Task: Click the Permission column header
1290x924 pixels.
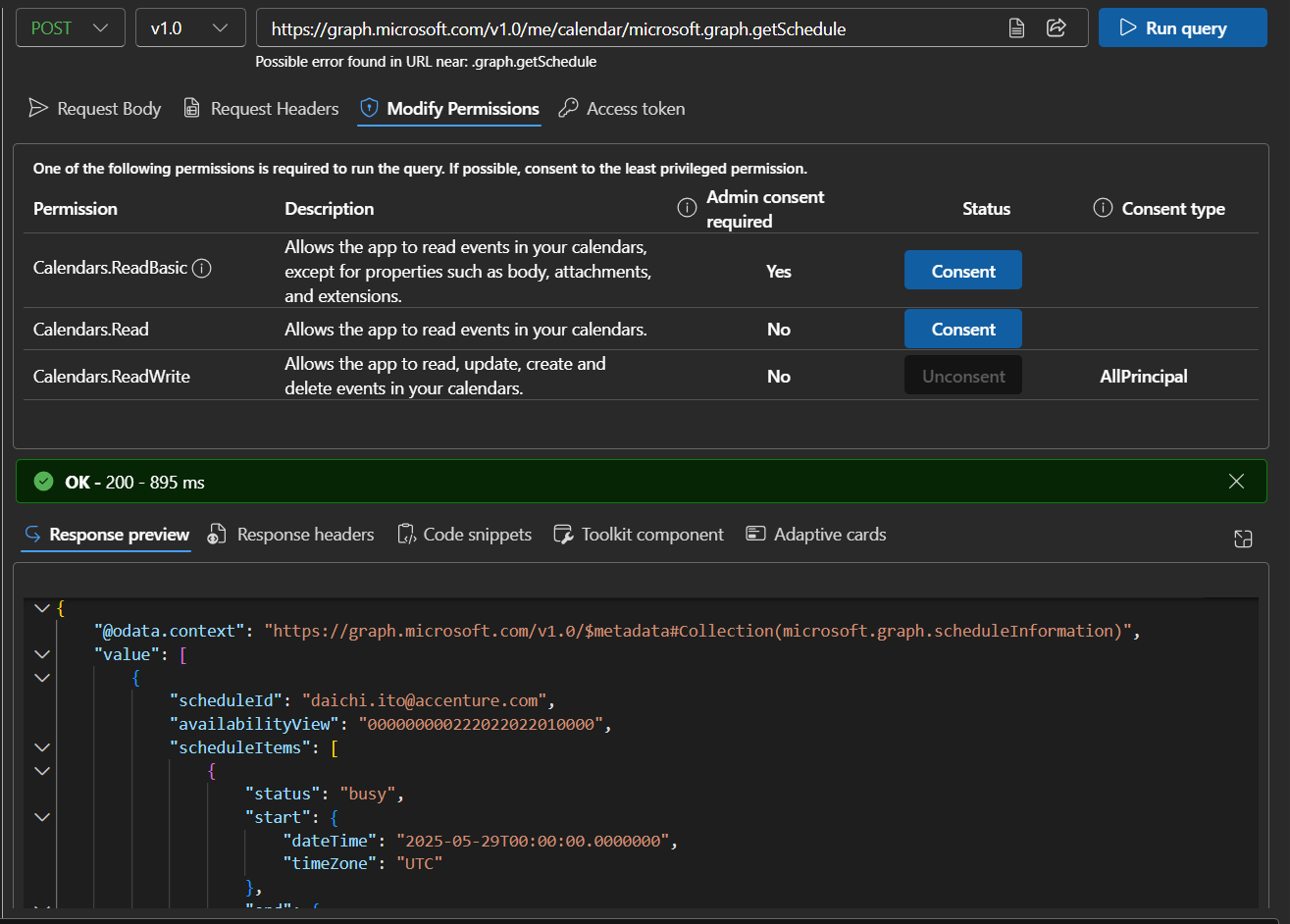Action: 76,209
